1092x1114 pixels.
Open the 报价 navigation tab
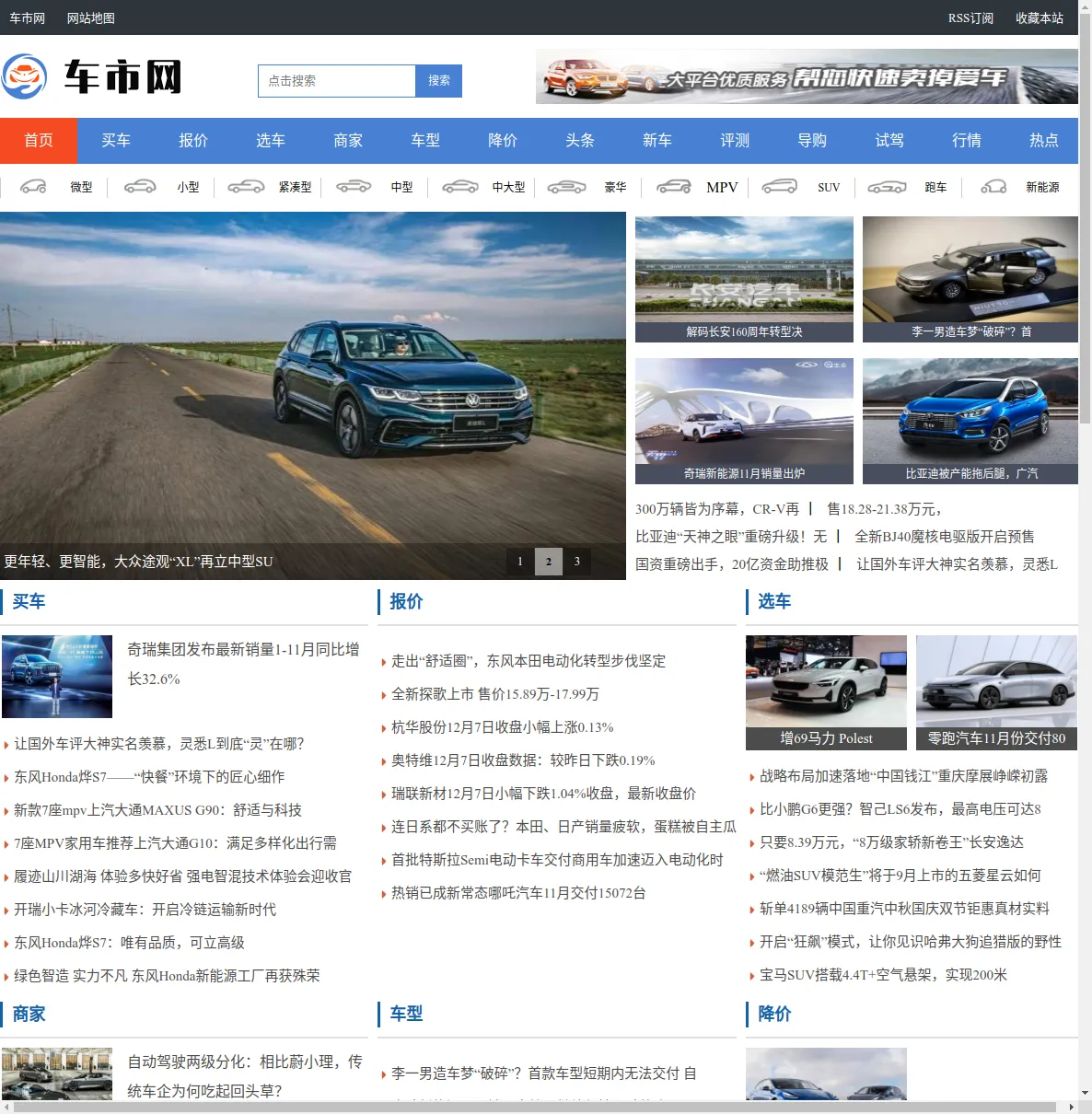[193, 141]
